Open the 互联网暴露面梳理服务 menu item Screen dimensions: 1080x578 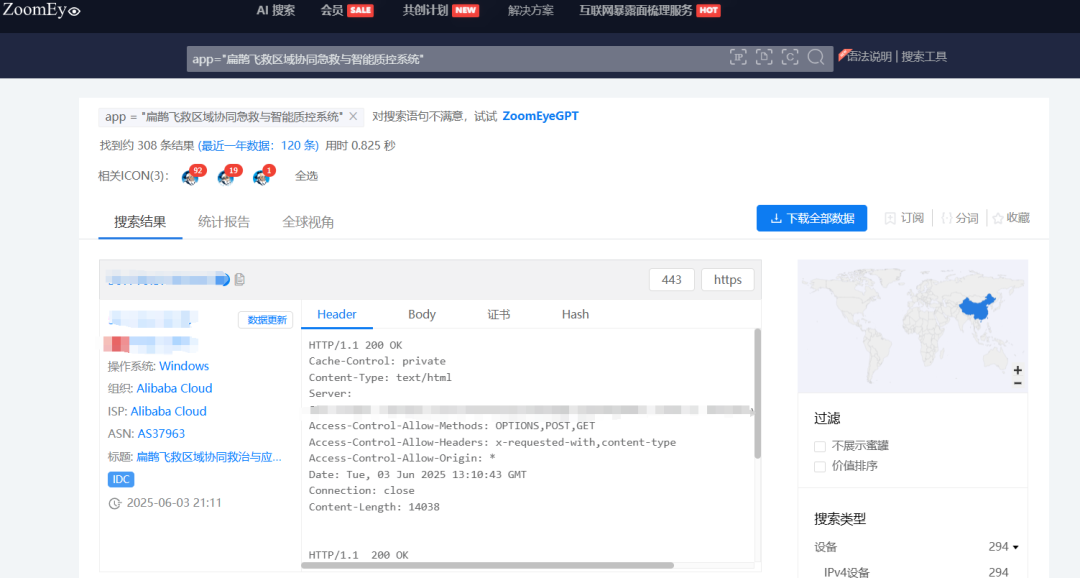pyautogui.click(x=650, y=10)
